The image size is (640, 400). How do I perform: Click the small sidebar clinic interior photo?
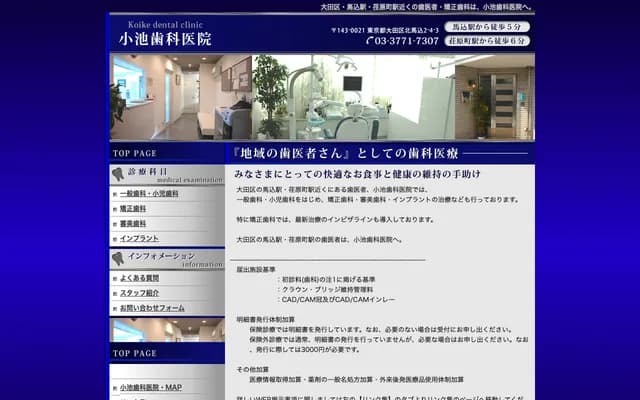pos(166,329)
